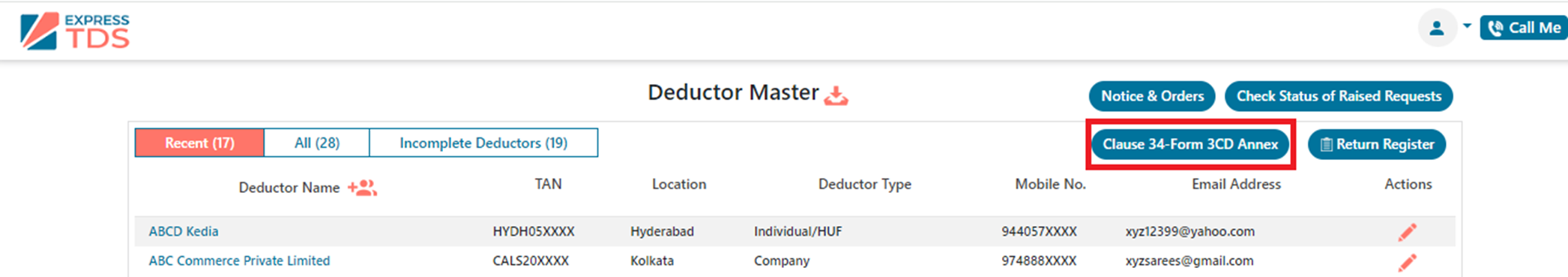Switch to All (28) tab
This screenshot has height=277, width=1568.
(x=317, y=143)
